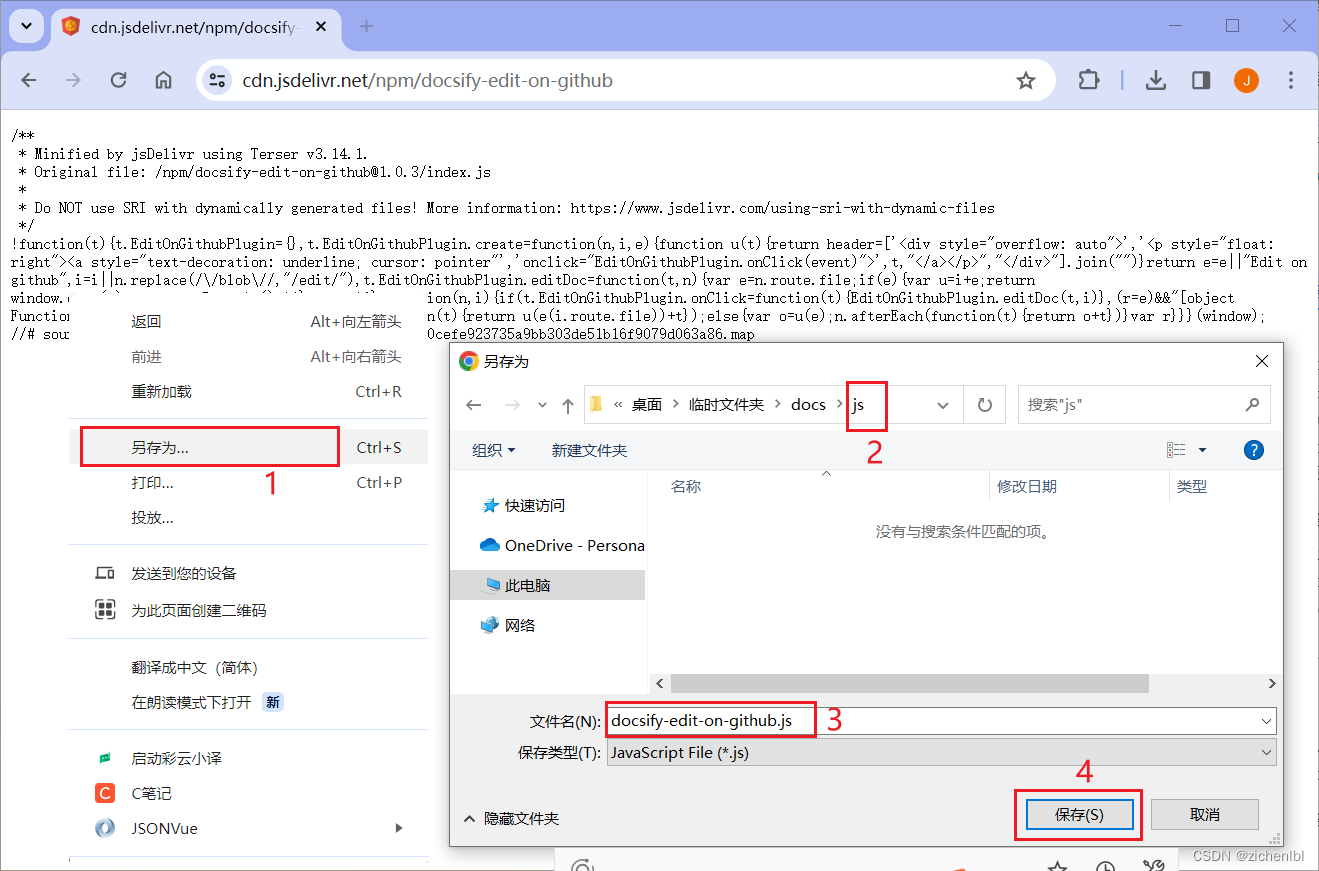The height and width of the screenshot is (871, 1319).
Task: Open recent locations dropdown in dialog
Action: coord(542,405)
